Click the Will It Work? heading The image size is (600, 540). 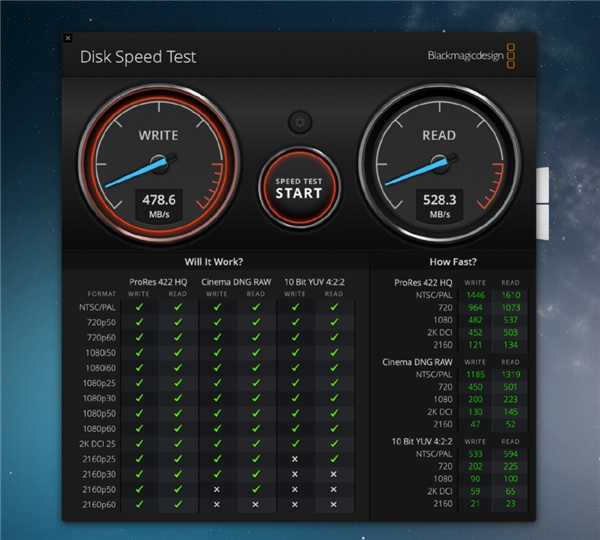(x=214, y=262)
